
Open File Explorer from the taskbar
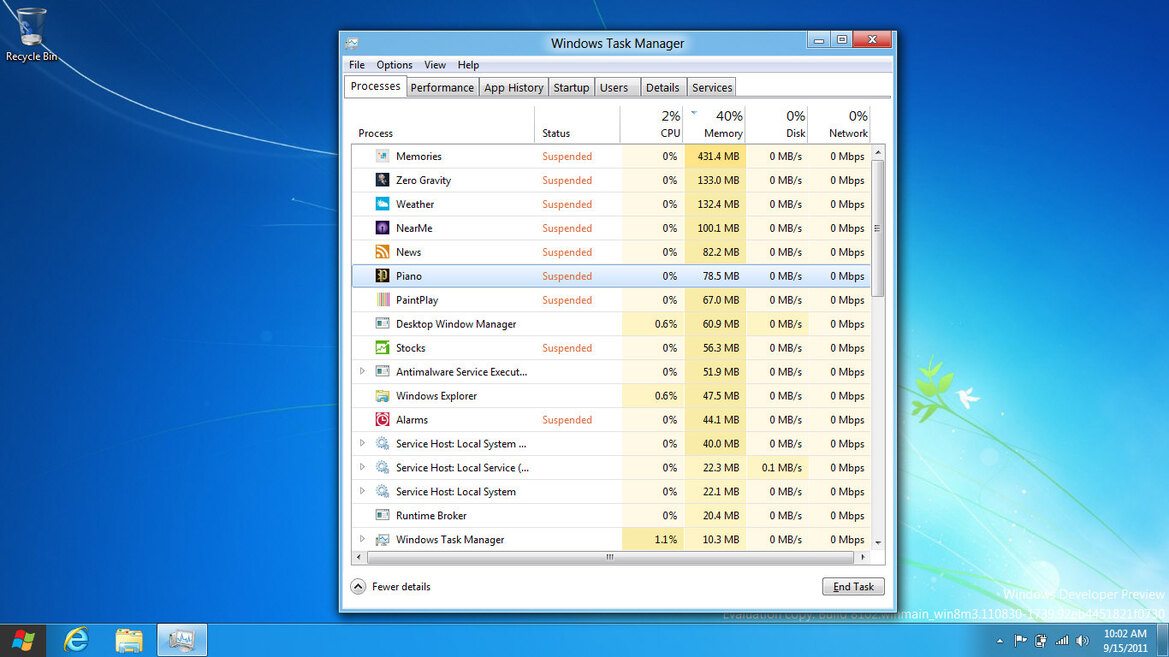click(x=128, y=640)
